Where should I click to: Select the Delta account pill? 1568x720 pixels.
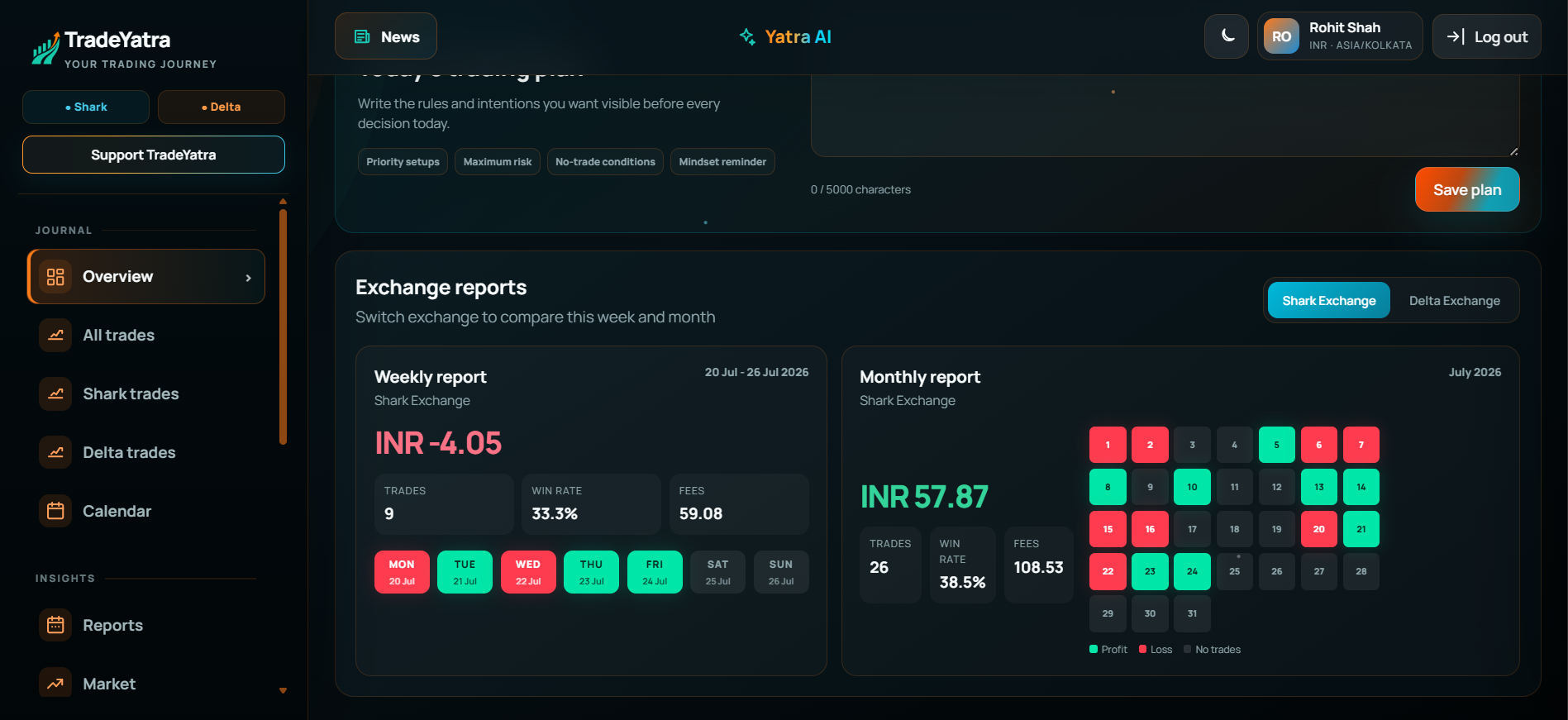coord(222,107)
